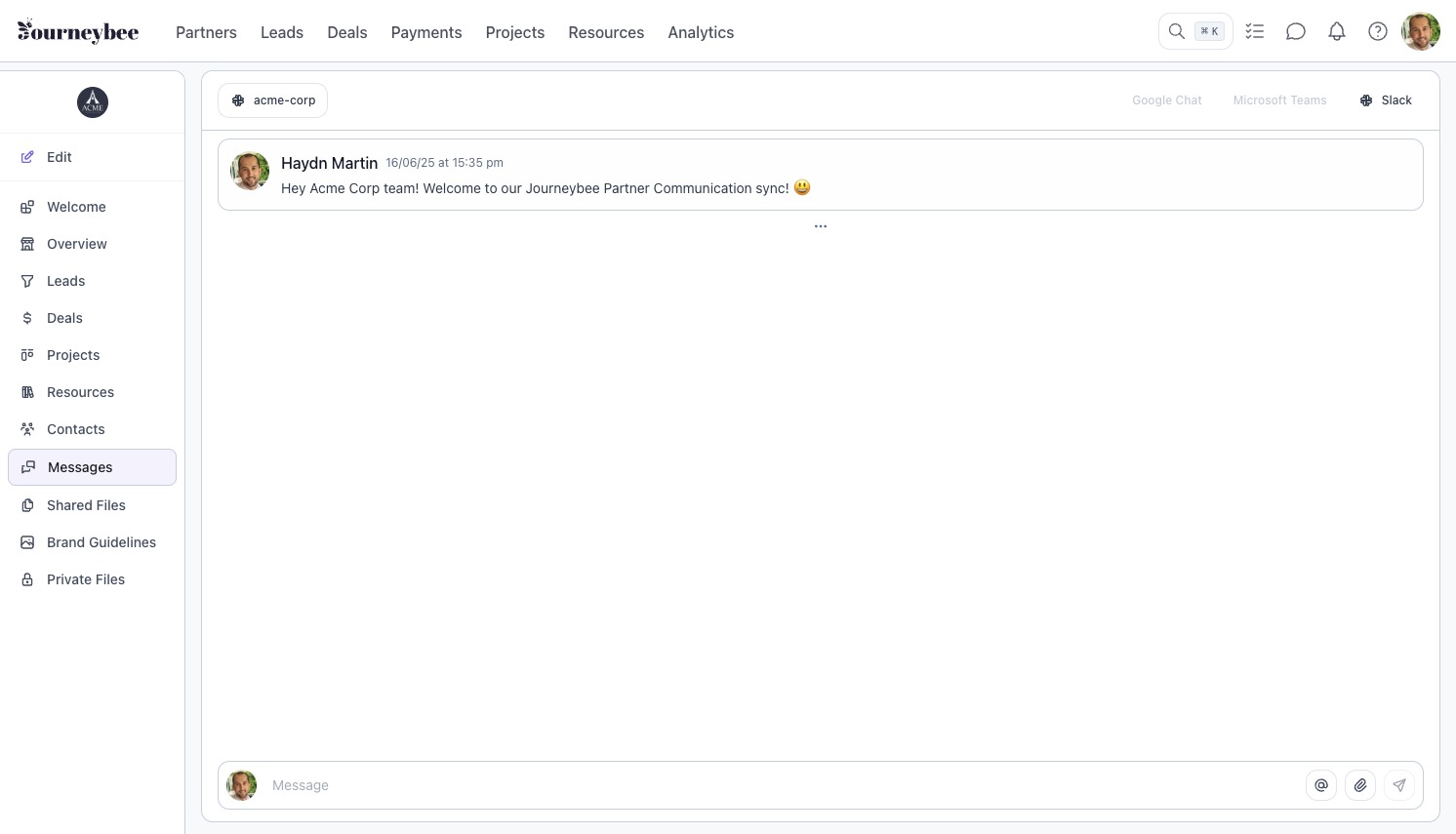Open Projects in the sidebar

[92, 355]
